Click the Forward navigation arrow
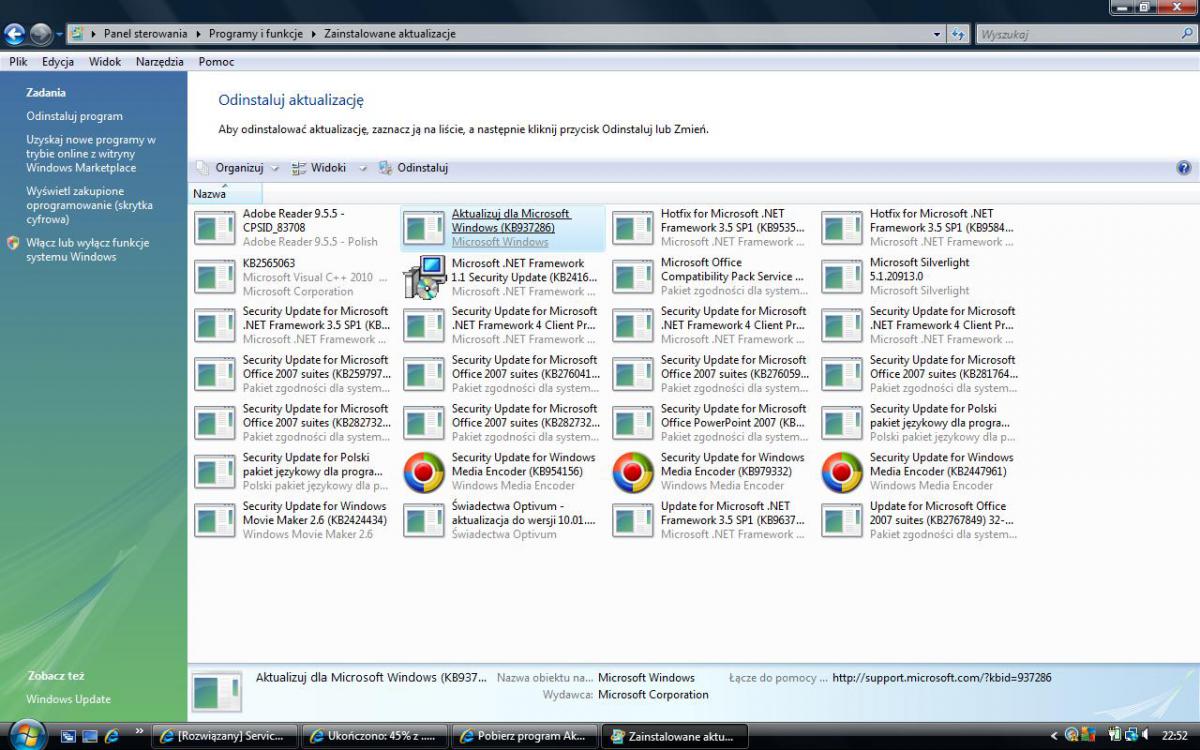 41,34
